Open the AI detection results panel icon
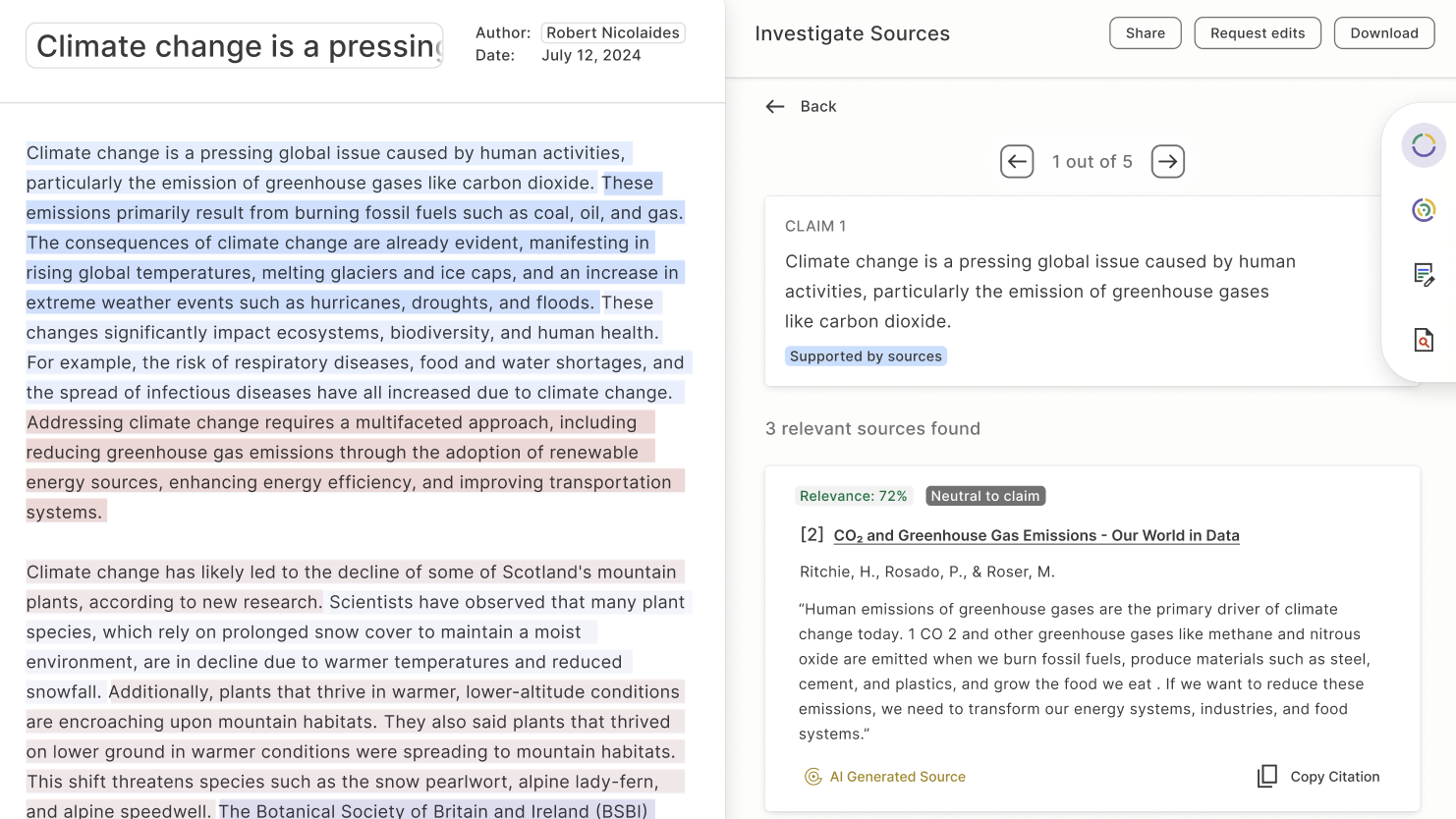This screenshot has width=1456, height=819. pyautogui.click(x=1423, y=209)
